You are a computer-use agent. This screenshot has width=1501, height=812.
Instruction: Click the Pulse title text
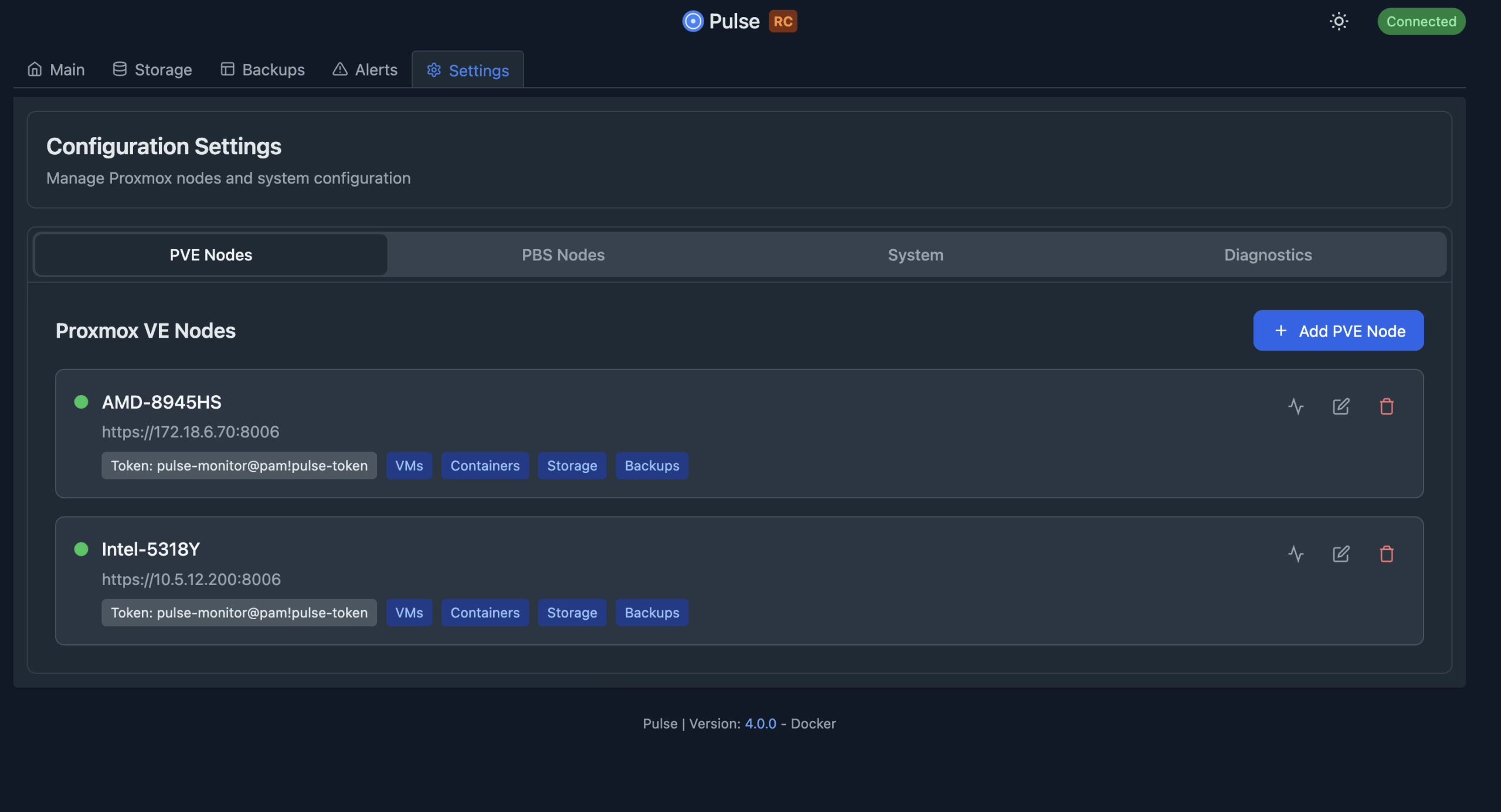734,22
